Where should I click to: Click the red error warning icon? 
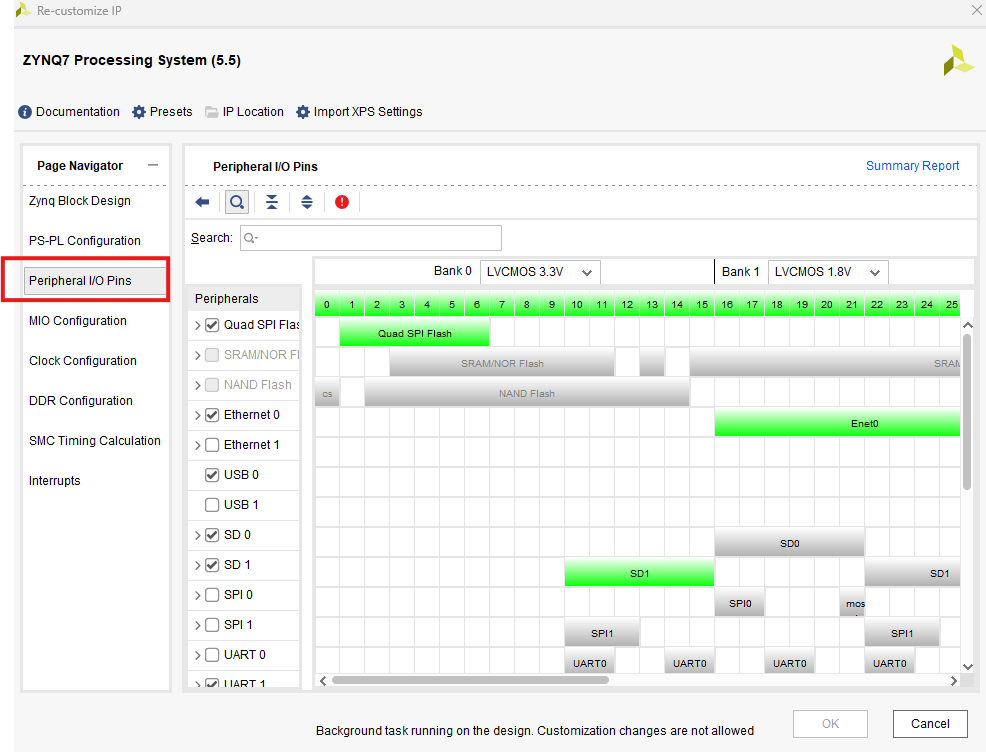click(x=342, y=202)
